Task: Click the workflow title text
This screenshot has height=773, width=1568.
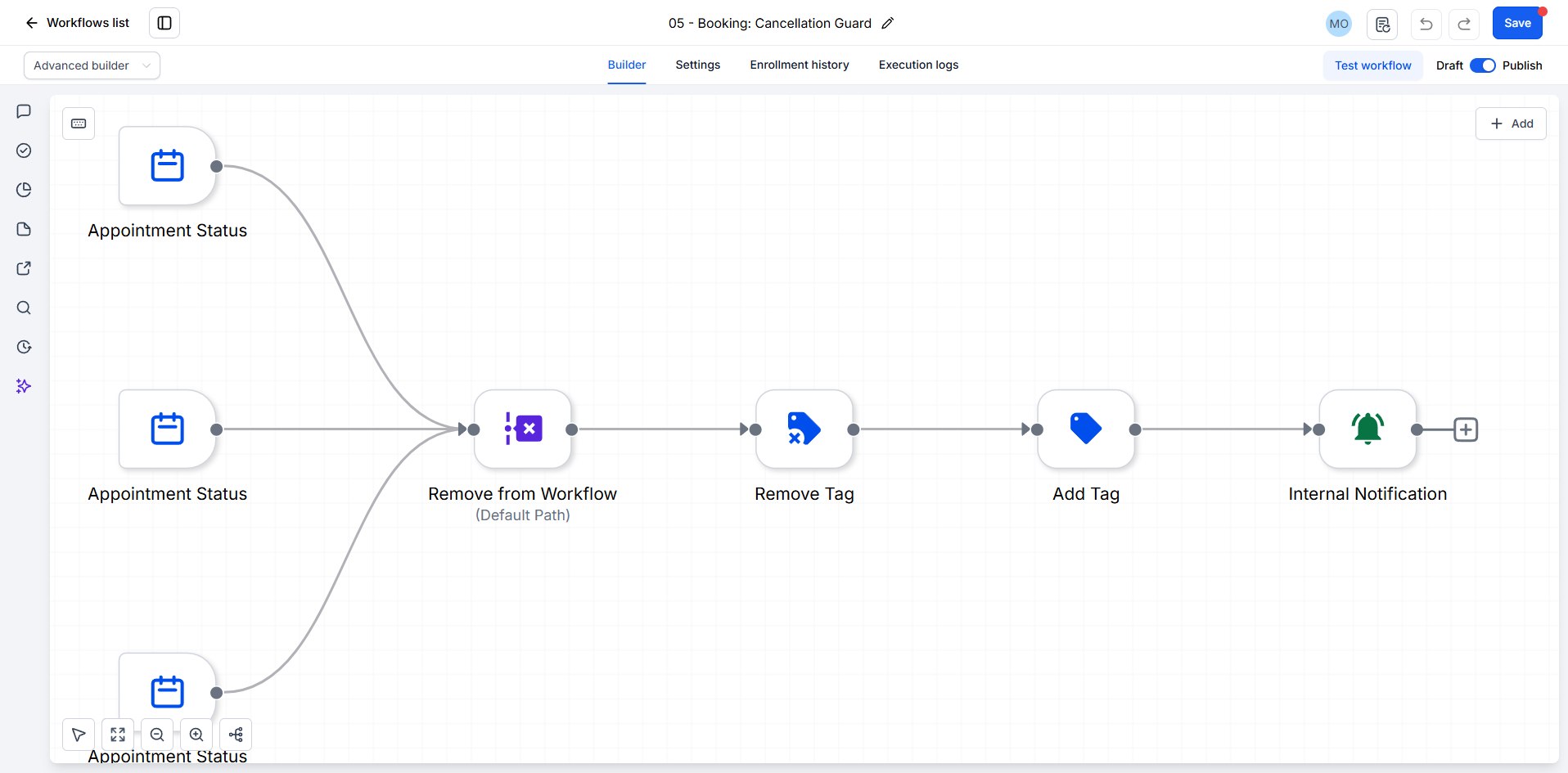Action: (x=770, y=23)
